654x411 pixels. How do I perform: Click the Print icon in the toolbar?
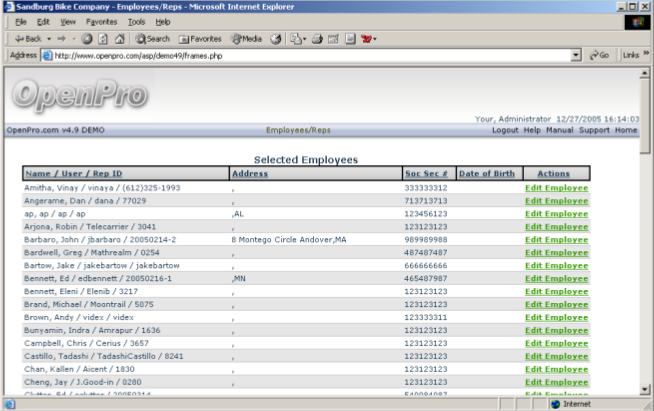[317, 39]
